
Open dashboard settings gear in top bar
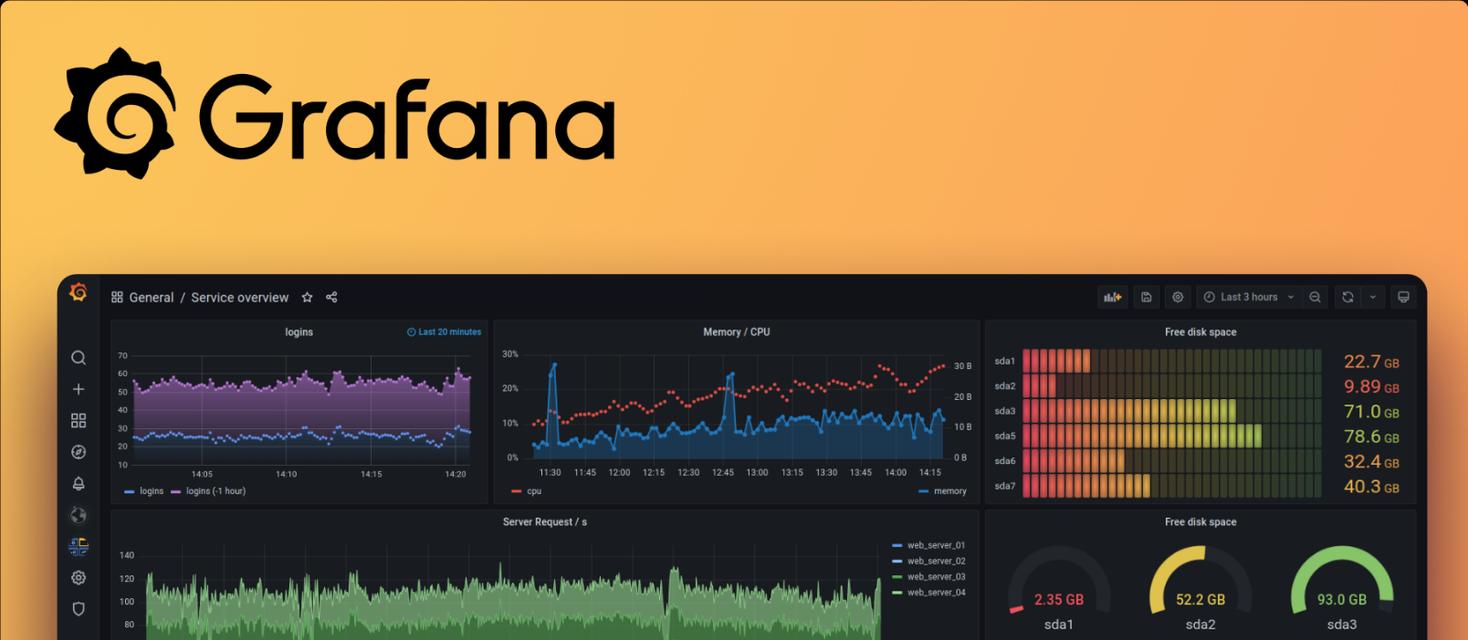click(x=1178, y=297)
